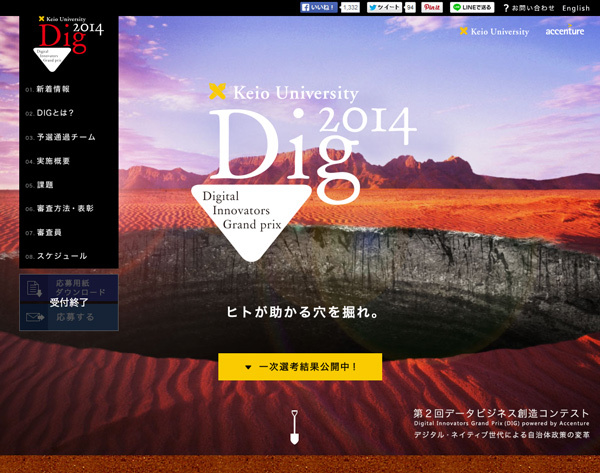600x473 pixels.
Task: Switch the site to English
Action: click(x=576, y=8)
